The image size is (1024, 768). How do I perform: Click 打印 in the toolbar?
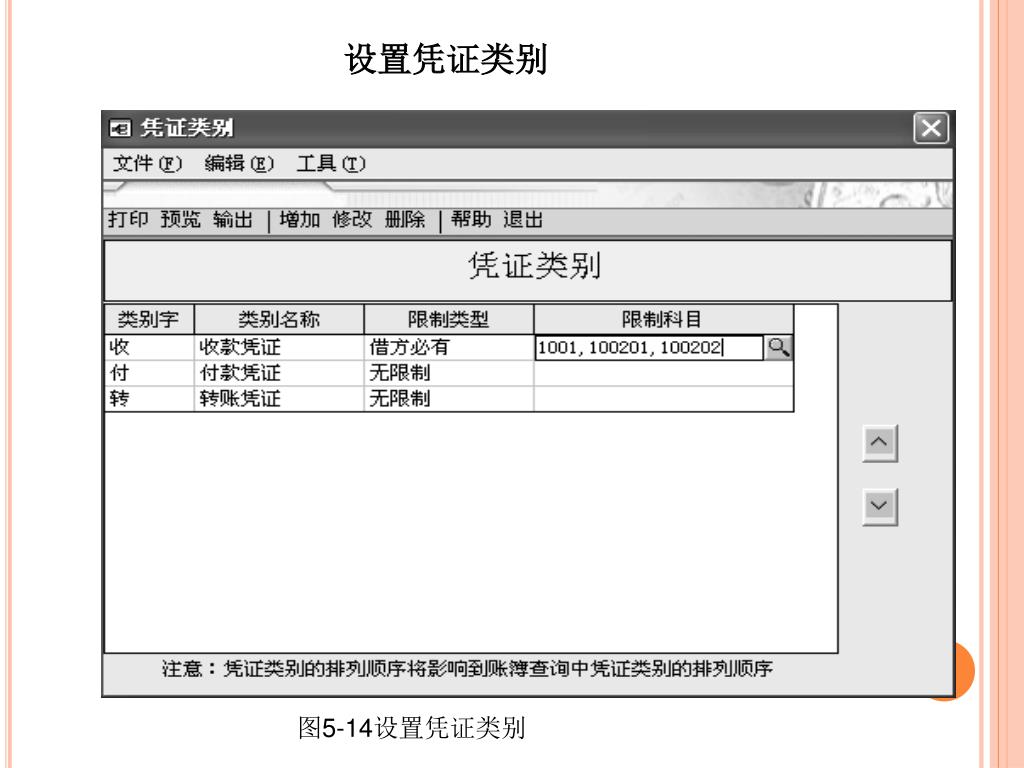point(128,219)
